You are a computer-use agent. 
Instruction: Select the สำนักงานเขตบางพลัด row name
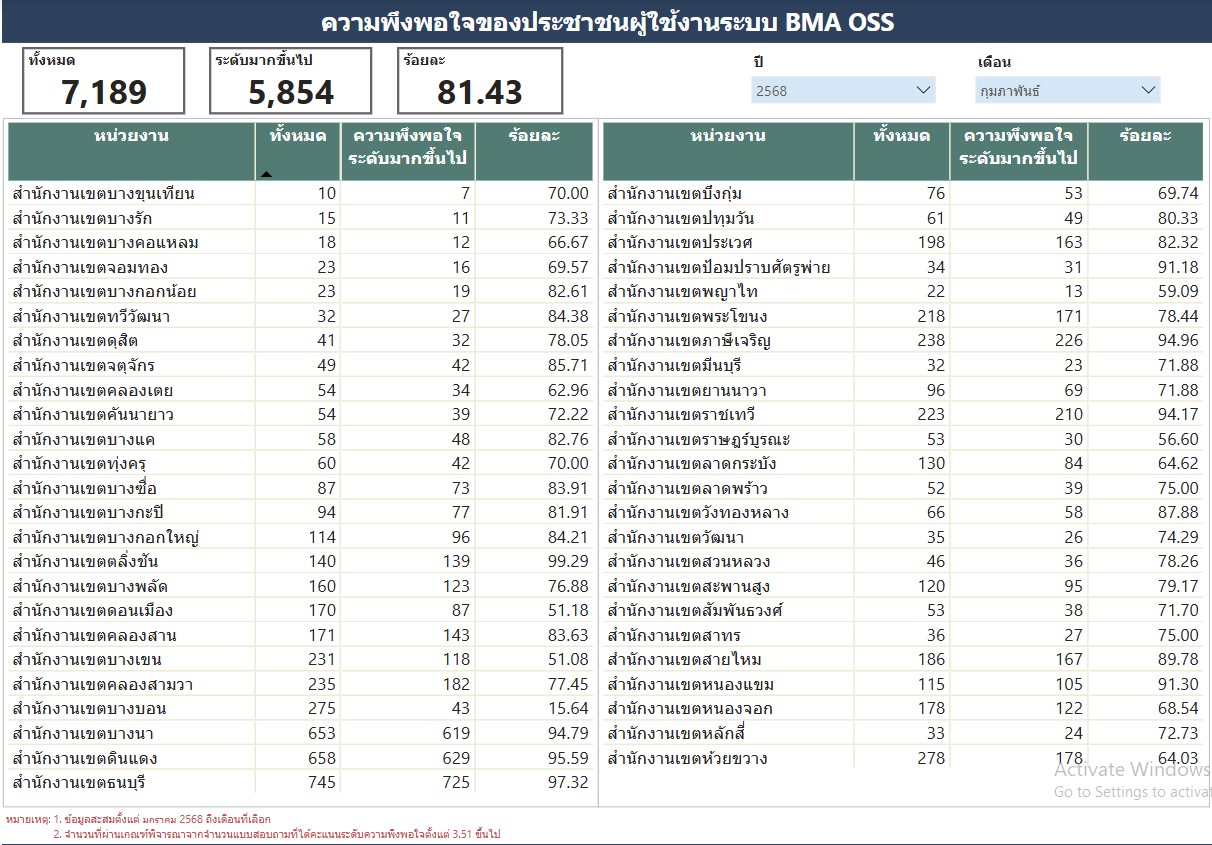(x=90, y=586)
